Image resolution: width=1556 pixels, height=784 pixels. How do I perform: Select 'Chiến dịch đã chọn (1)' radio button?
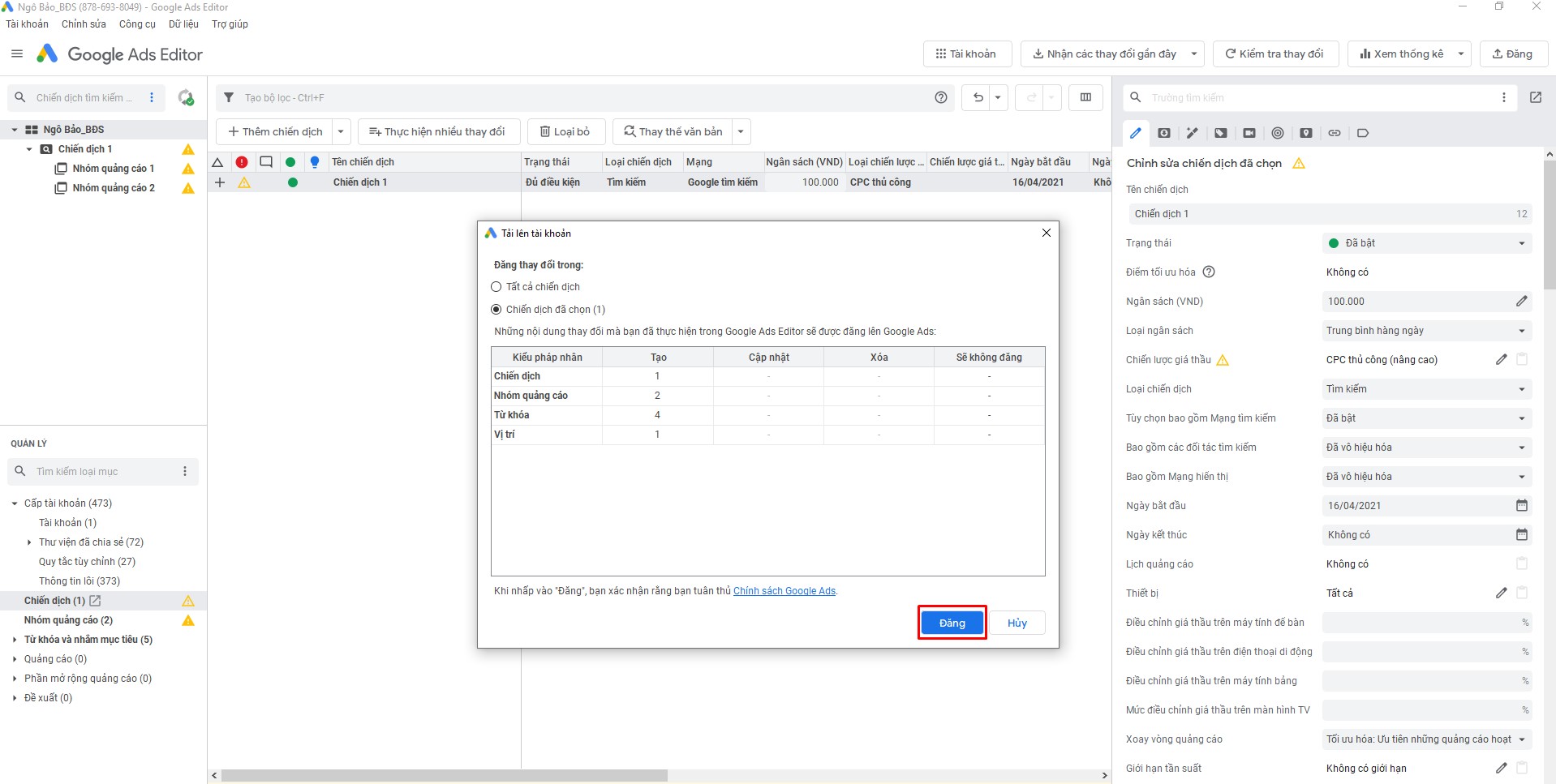[x=496, y=310]
